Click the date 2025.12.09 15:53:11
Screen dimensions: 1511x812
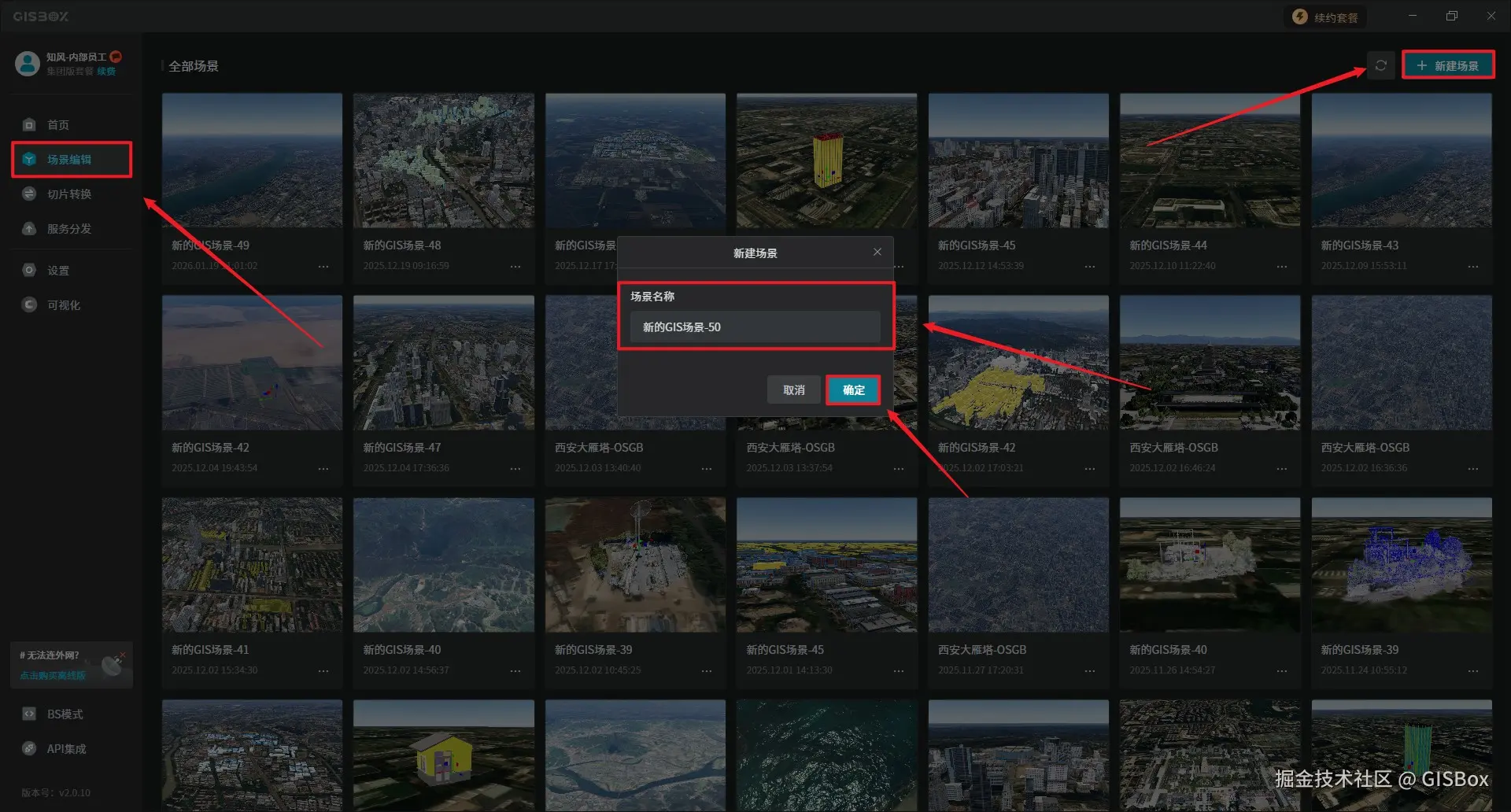(1364, 266)
